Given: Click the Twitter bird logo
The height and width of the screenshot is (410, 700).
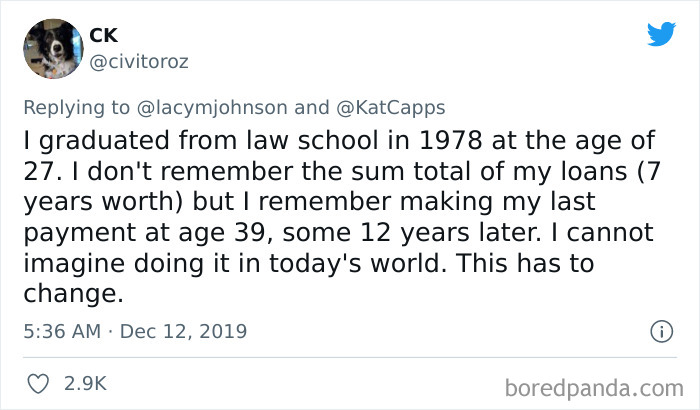Looking at the screenshot, I should point(661,34).
